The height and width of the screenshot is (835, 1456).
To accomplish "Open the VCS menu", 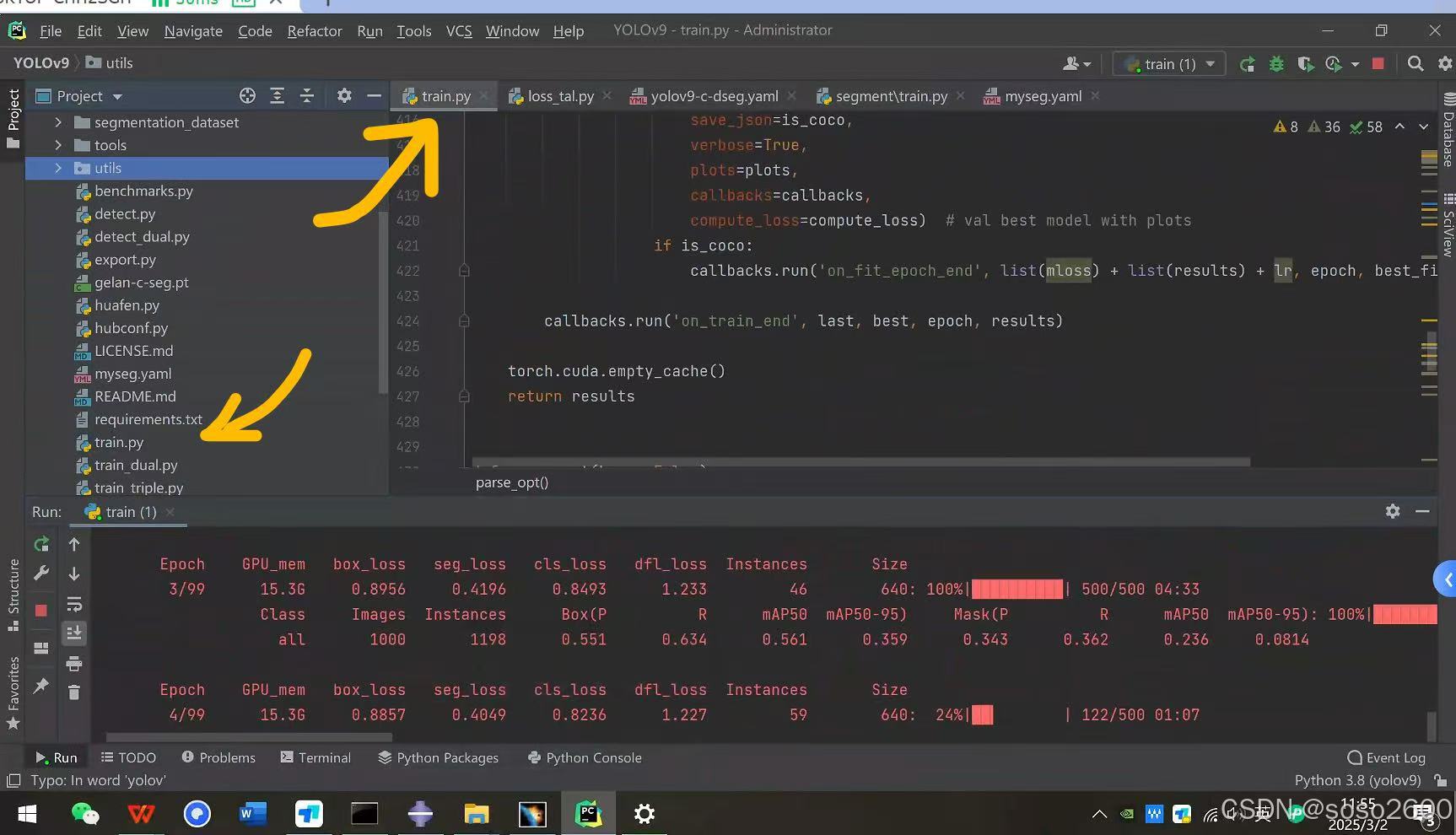I will (459, 31).
